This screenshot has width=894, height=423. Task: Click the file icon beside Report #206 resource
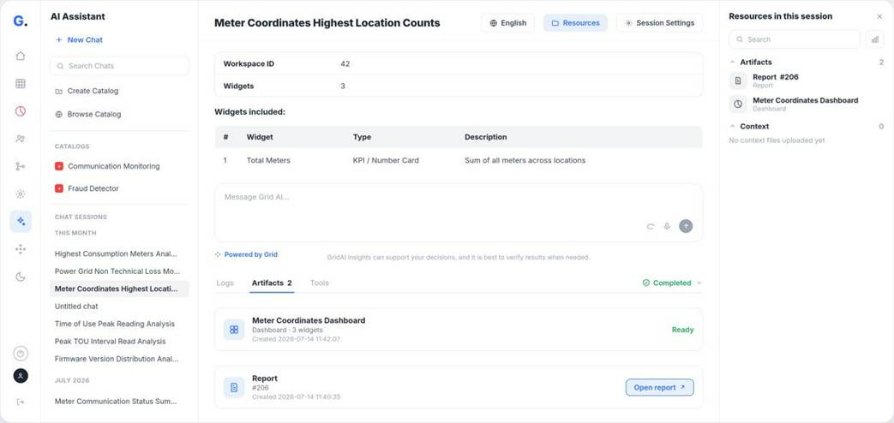click(738, 80)
